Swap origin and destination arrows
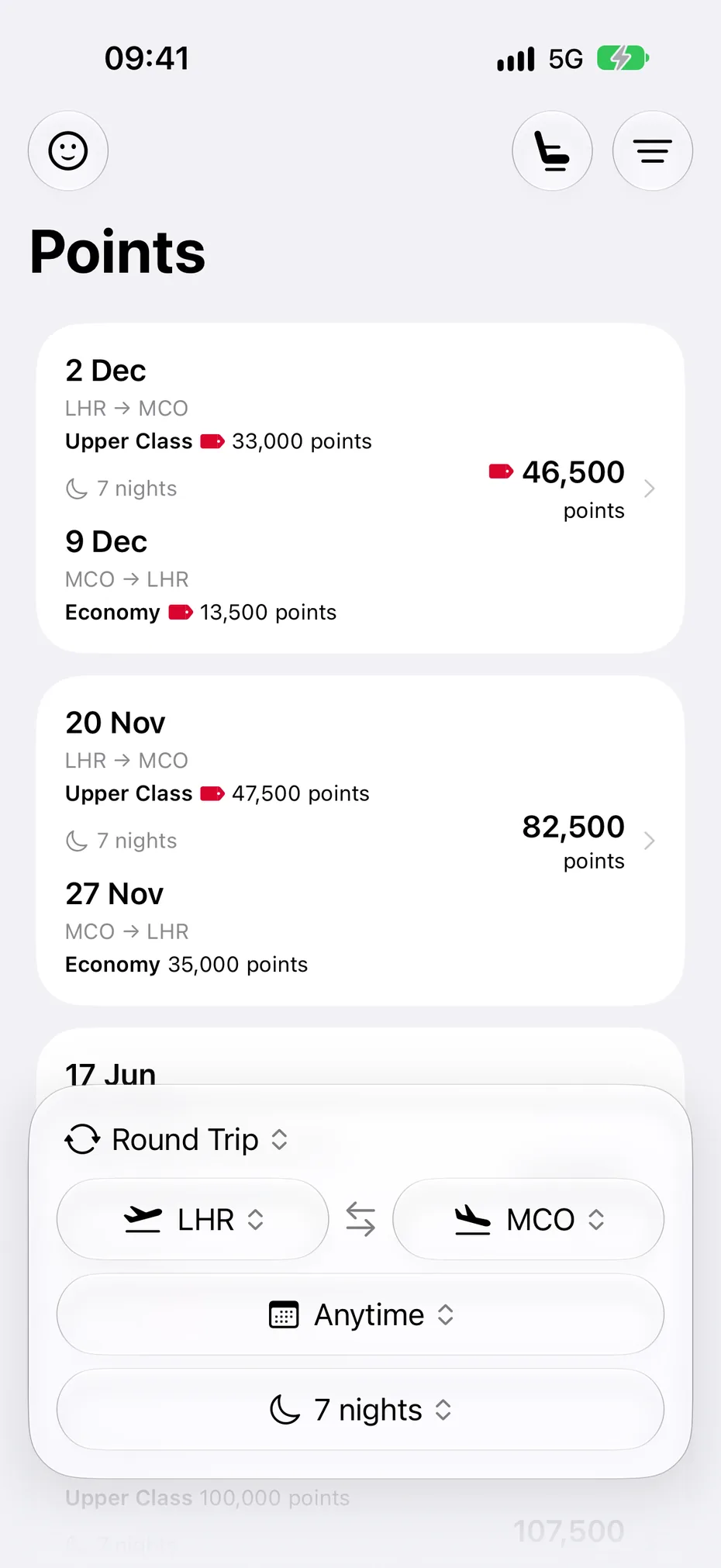The width and height of the screenshot is (721, 1568). [x=360, y=1219]
